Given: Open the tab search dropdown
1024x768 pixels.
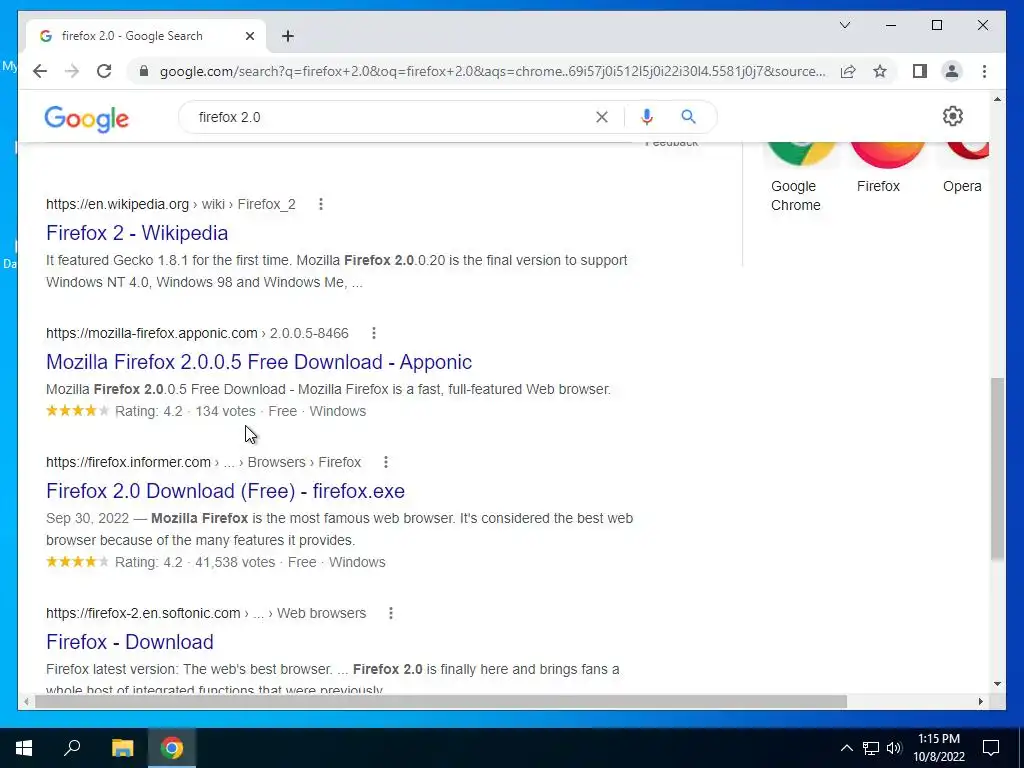Looking at the screenshot, I should 844,25.
